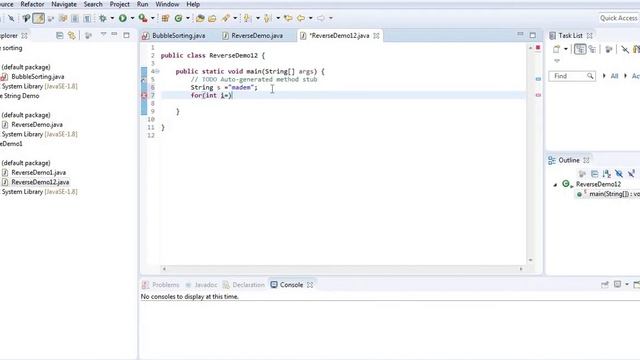
Task: Open New Java Class dropdown arrow
Action: point(188,18)
